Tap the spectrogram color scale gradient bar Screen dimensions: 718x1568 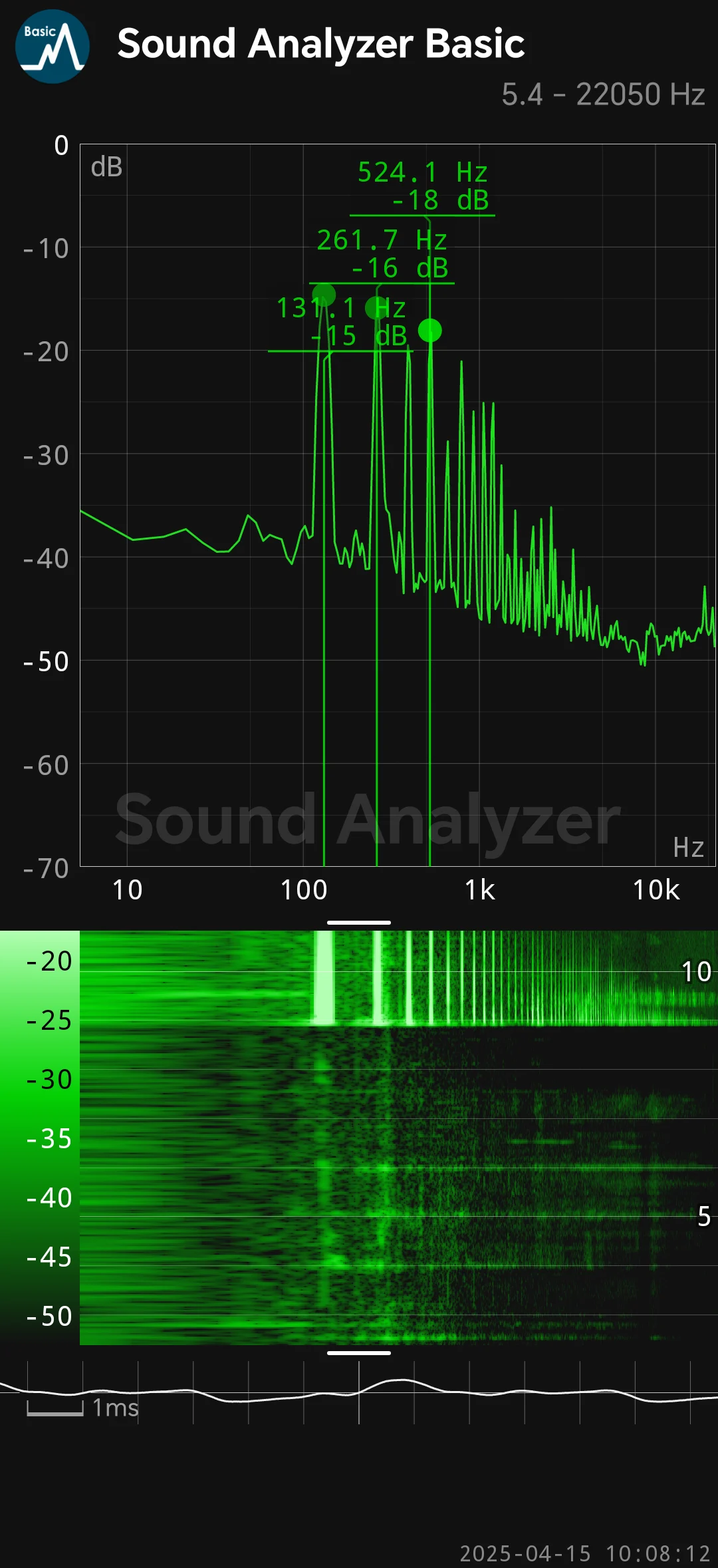point(40,1138)
